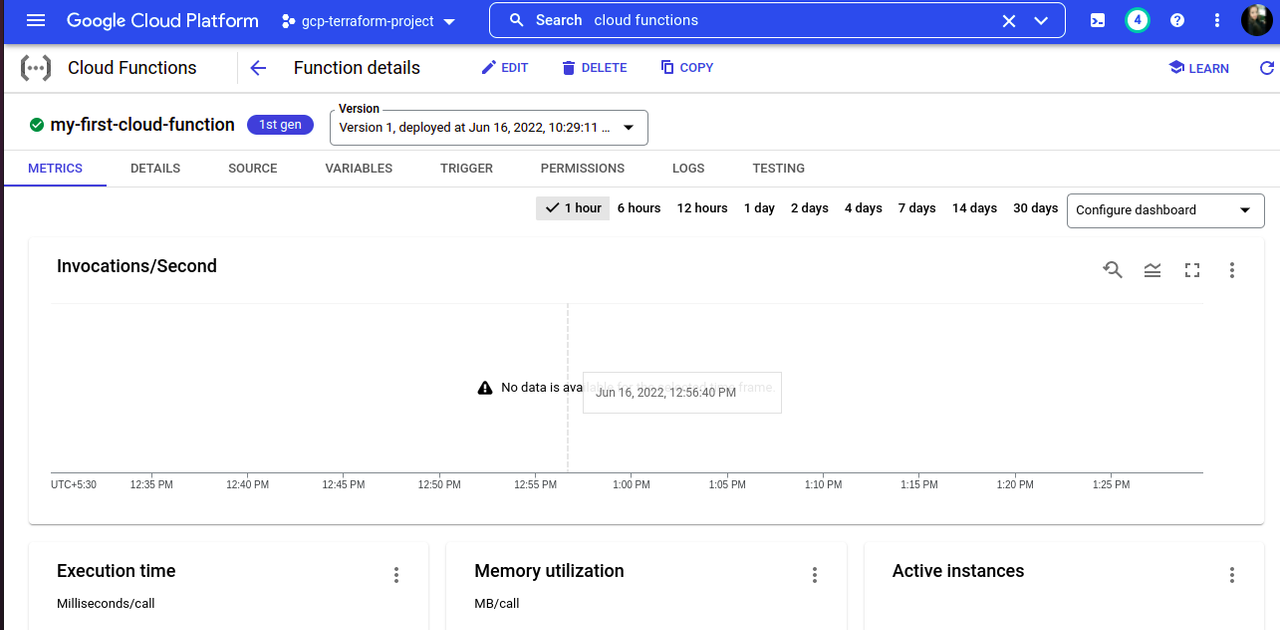The image size is (1280, 630).
Task: Click the Cloud Functions product logo icon
Action: [x=36, y=68]
